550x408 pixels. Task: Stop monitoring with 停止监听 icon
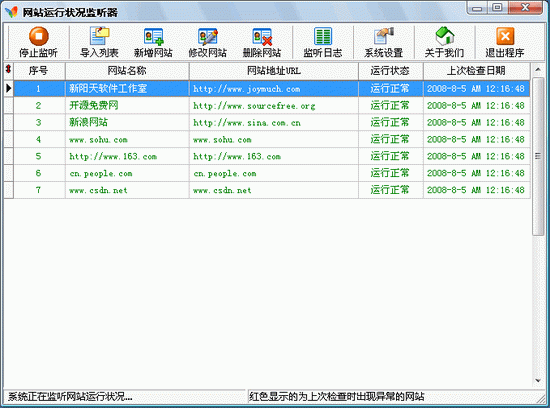coord(38,42)
